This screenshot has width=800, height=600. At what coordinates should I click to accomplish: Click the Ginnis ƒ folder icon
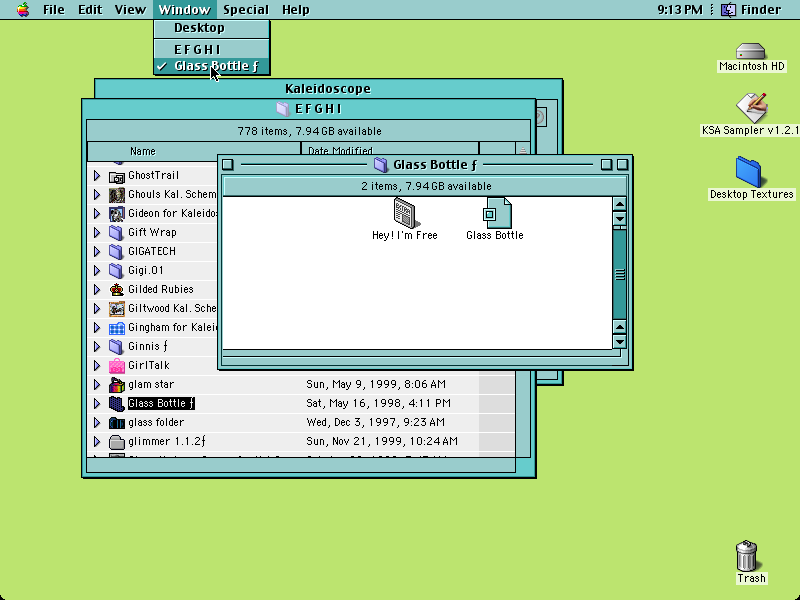[117, 346]
